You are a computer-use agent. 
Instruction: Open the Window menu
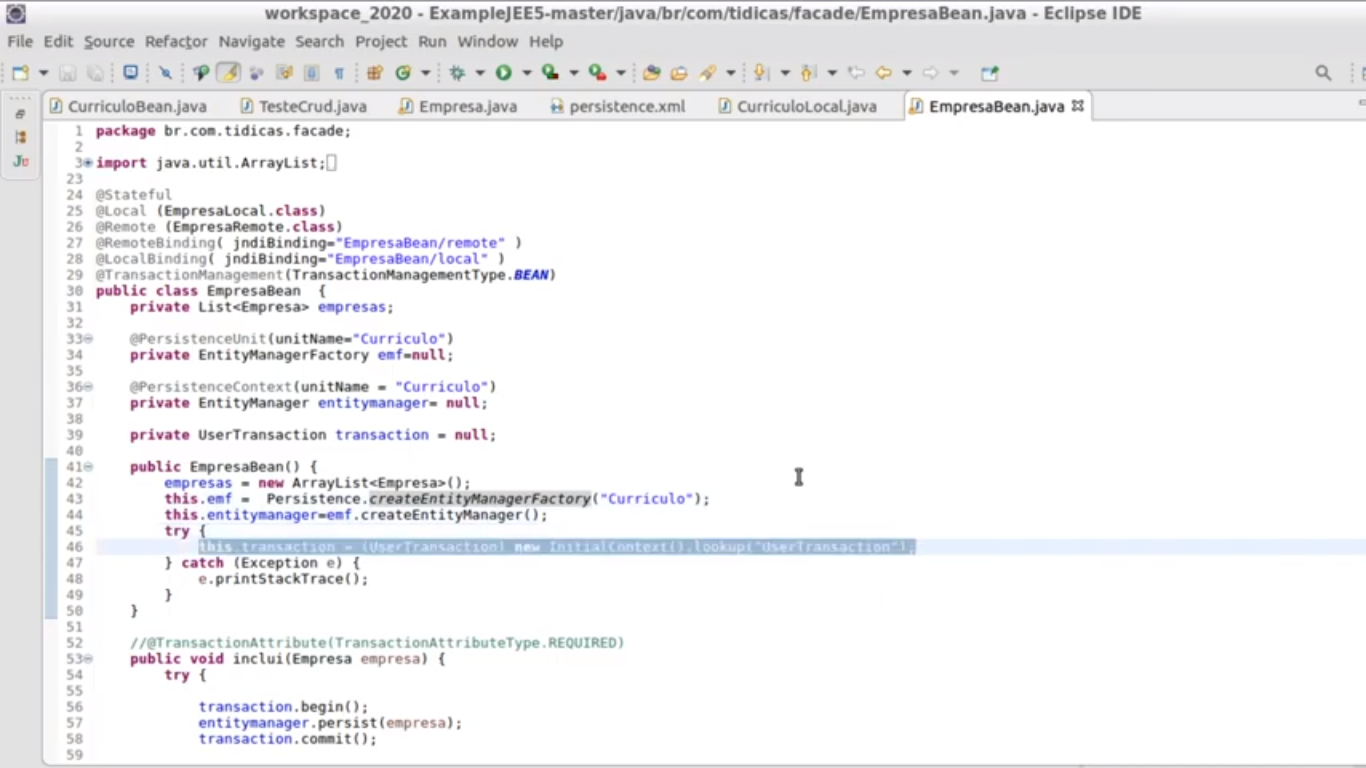pos(488,41)
